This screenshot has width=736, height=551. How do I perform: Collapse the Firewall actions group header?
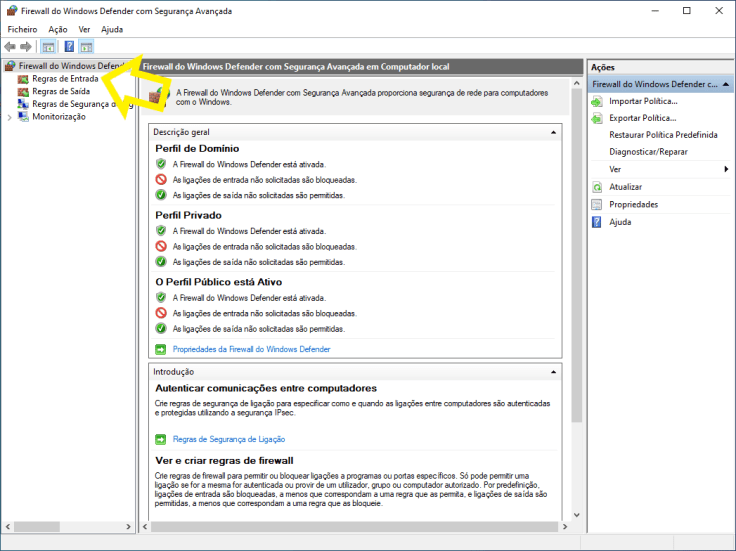[x=726, y=85]
